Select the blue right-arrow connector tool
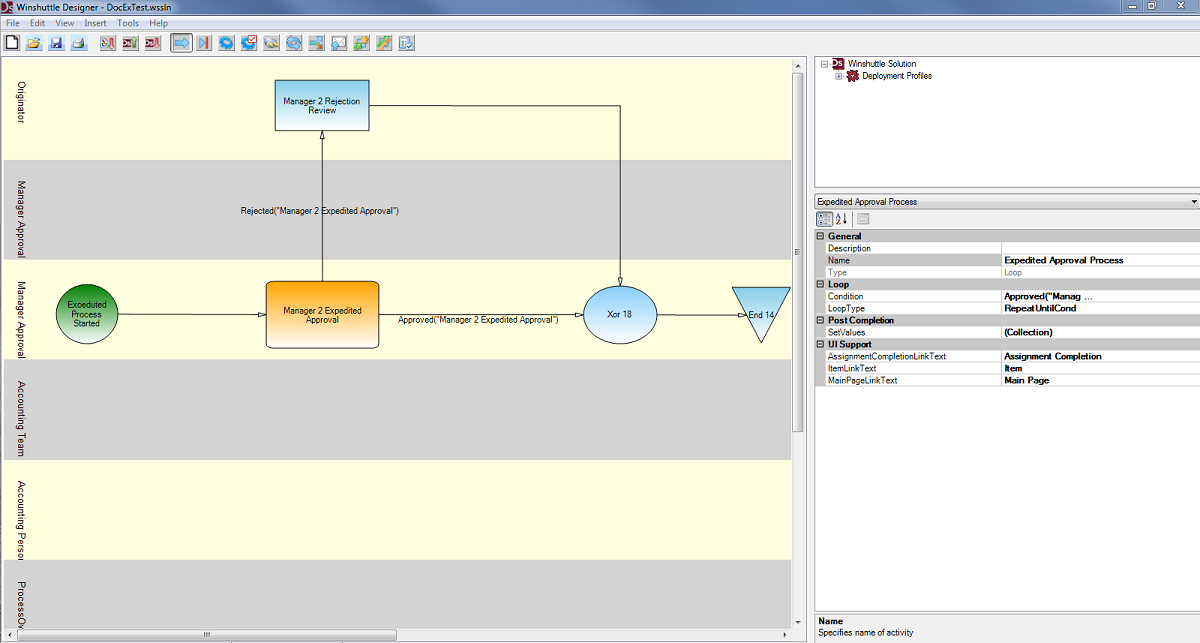Screen dimensions: 1200x643 click(x=181, y=43)
